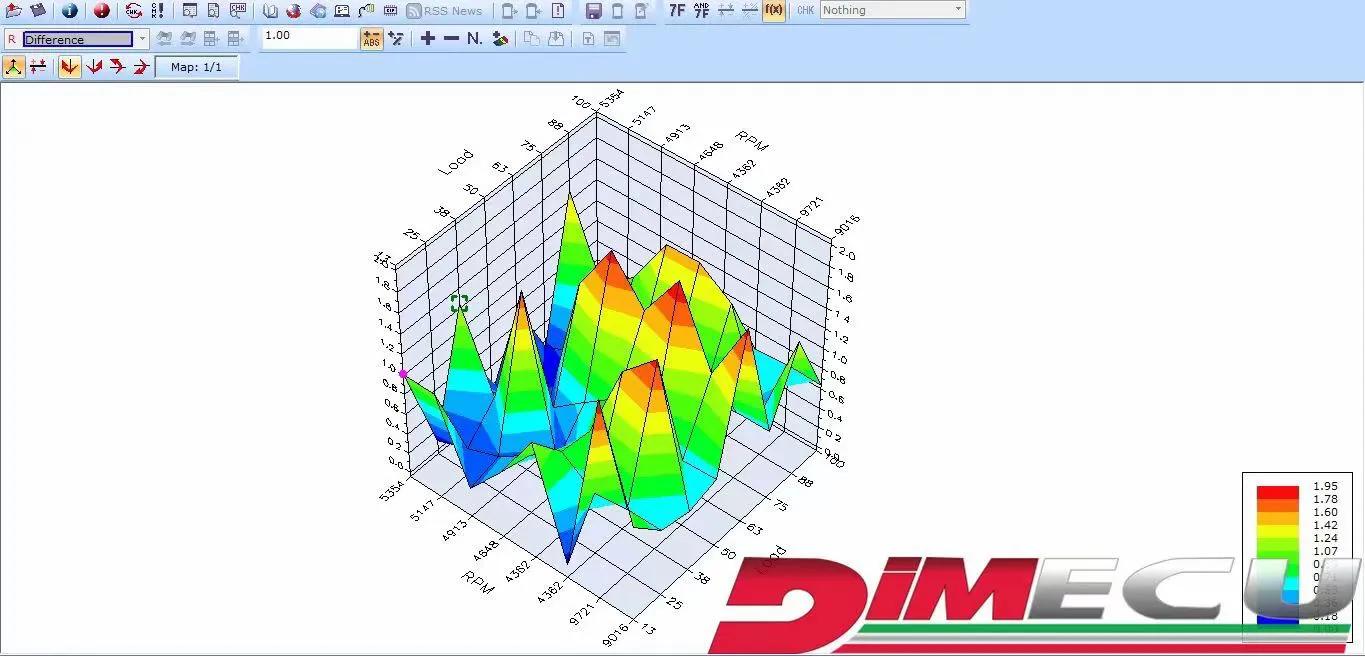Click the green selection marker on the surface
Image resolution: width=1365 pixels, height=657 pixels.
click(x=459, y=303)
